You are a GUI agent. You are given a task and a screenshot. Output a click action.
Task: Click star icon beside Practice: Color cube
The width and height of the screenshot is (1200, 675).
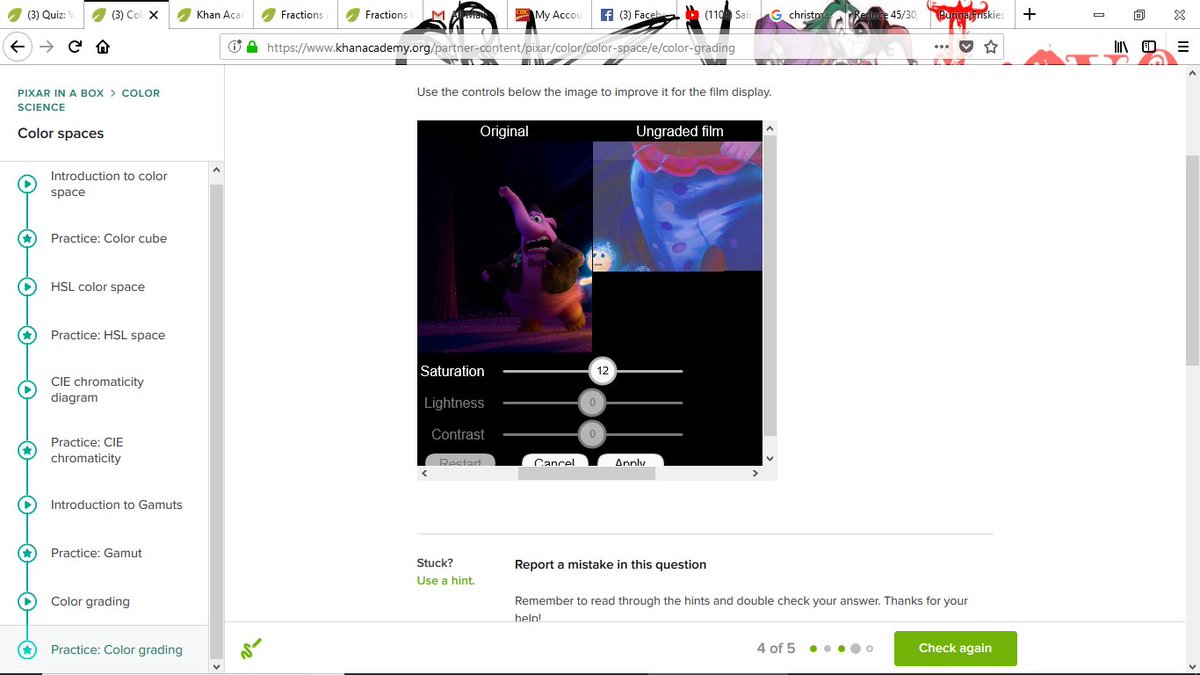[28, 239]
